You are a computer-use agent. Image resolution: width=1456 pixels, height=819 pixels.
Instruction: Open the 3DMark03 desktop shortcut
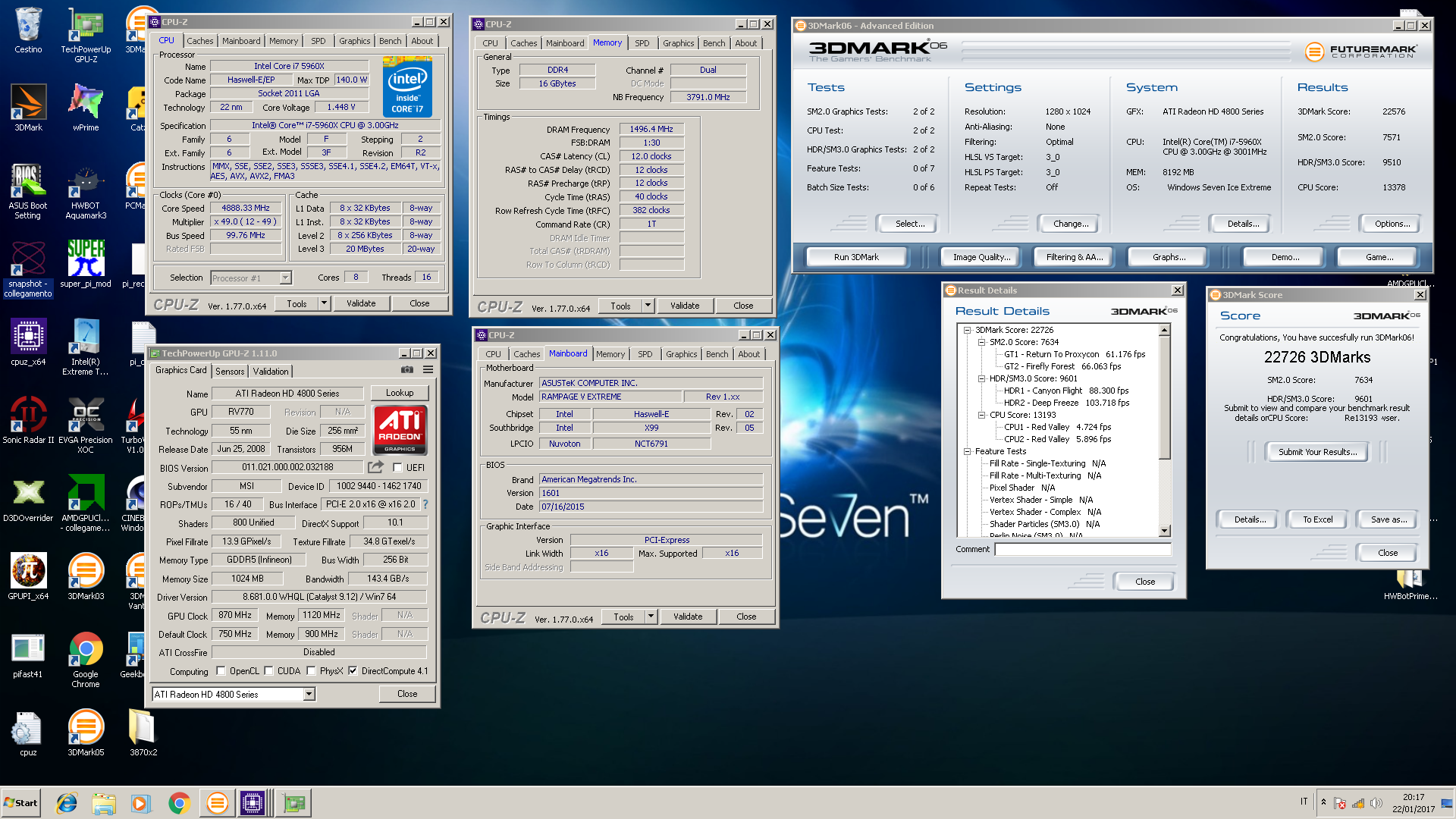tap(86, 576)
